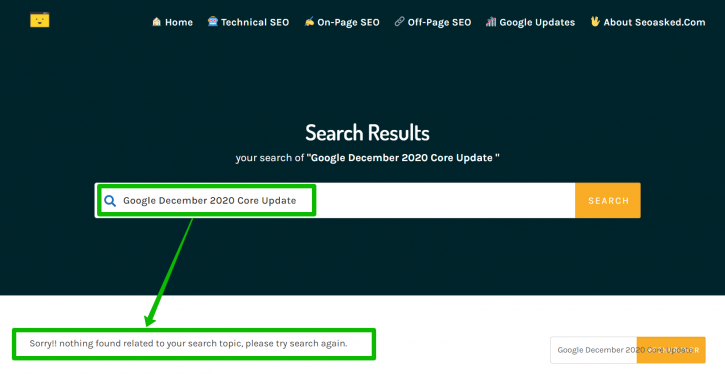Image resolution: width=725 pixels, height=374 pixels.
Task: Click the house icon beside Home
Action: 157,22
